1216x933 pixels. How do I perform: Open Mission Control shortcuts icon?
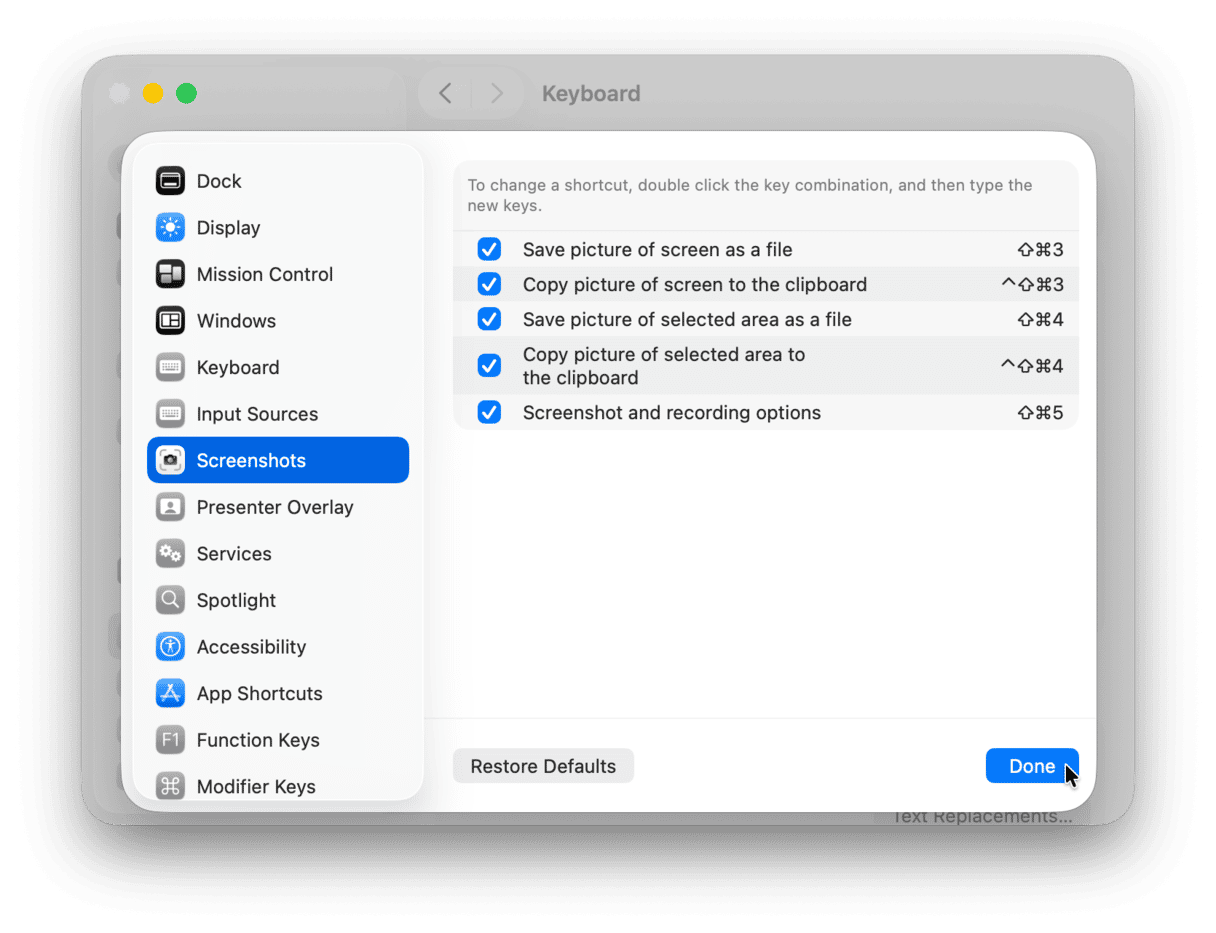pos(170,274)
